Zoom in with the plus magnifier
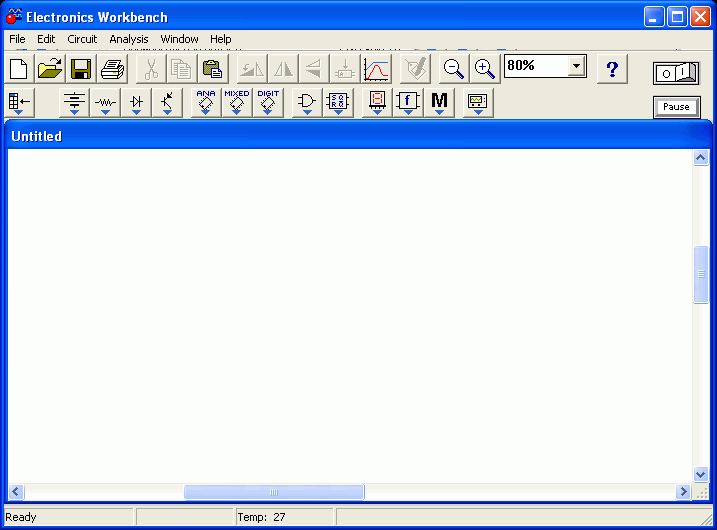The width and height of the screenshot is (717, 530). (x=485, y=69)
